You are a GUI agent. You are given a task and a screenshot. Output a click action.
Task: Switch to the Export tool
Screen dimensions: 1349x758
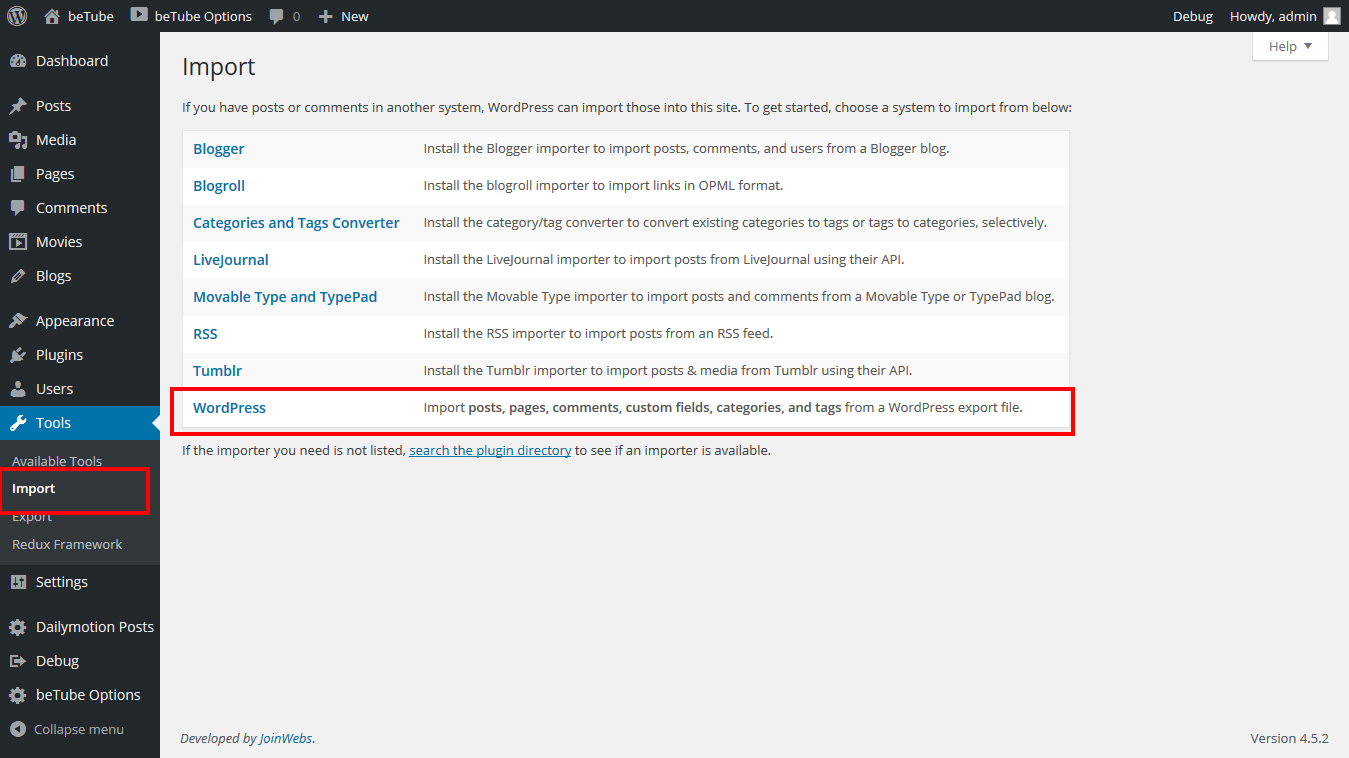point(33,516)
